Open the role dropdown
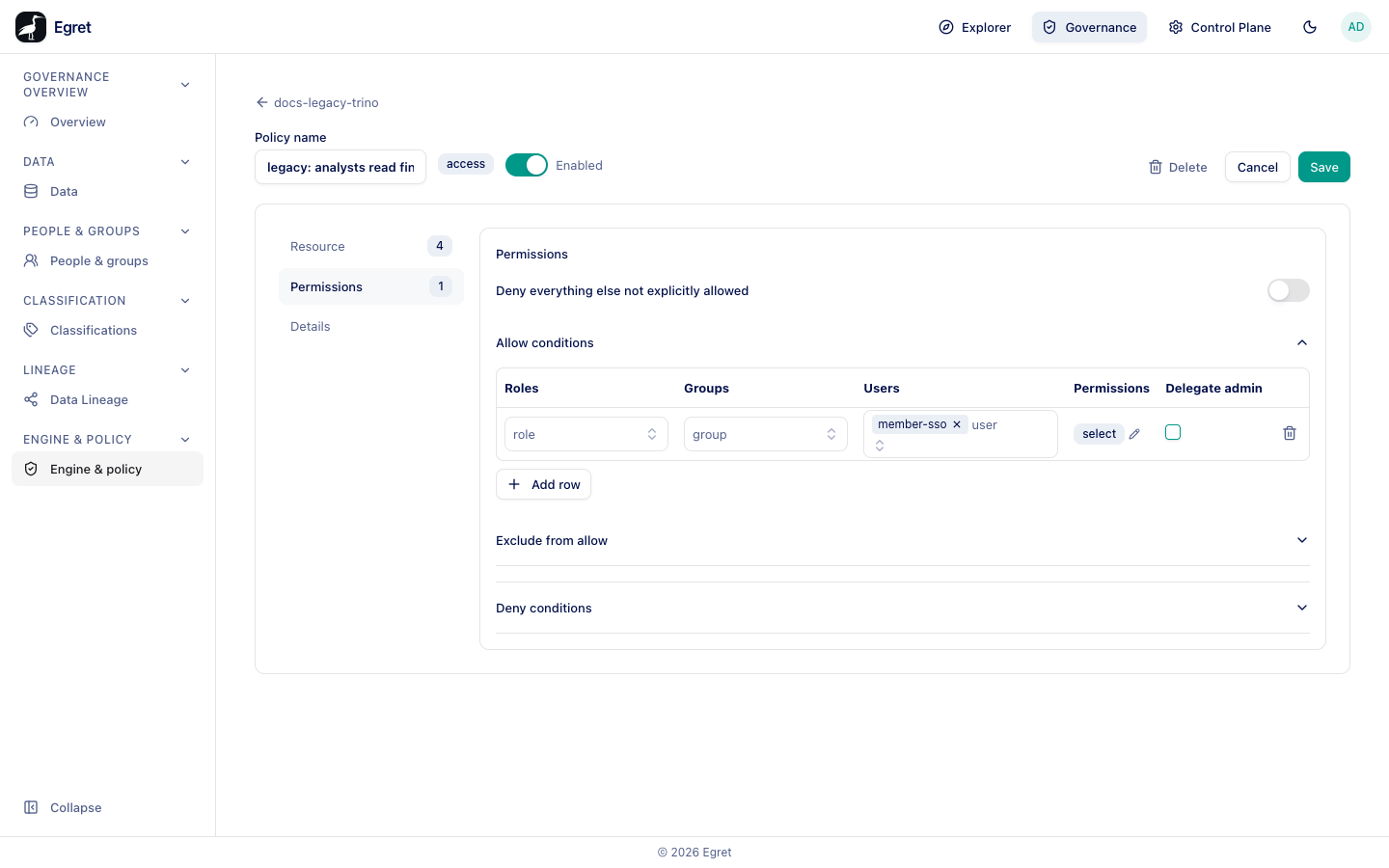The image size is (1389, 868). tap(586, 434)
